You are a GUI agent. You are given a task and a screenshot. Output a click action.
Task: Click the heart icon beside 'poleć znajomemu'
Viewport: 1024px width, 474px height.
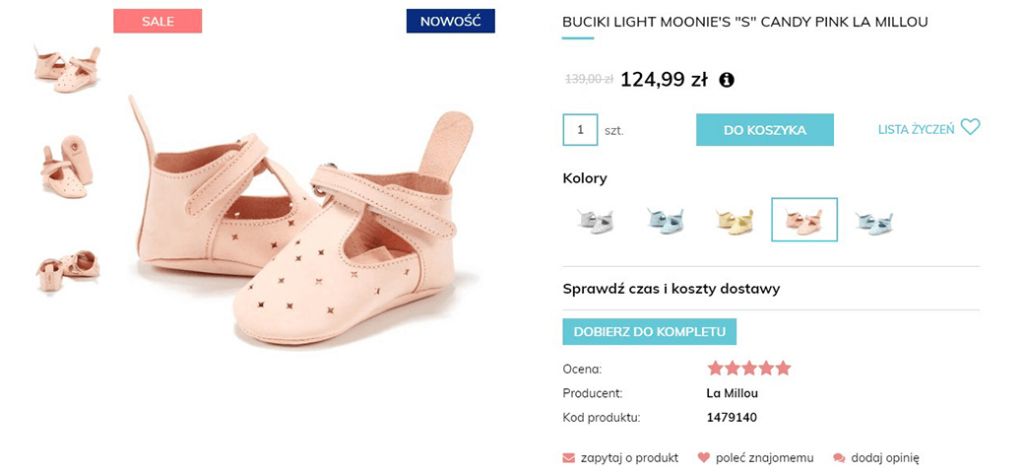tap(703, 457)
